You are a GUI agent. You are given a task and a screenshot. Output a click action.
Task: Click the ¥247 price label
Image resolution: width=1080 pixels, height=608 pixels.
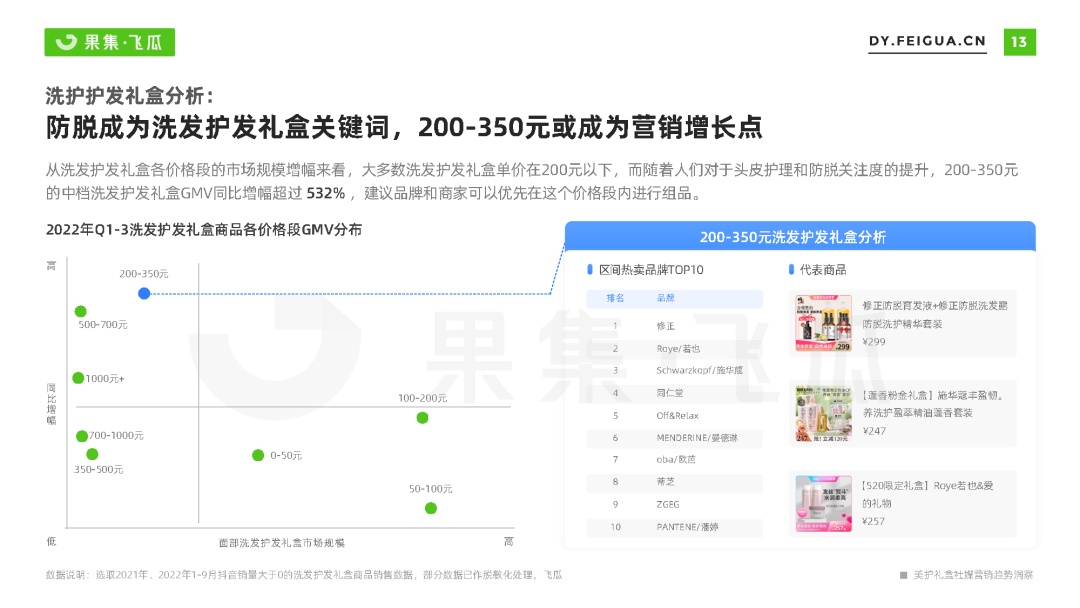[874, 431]
